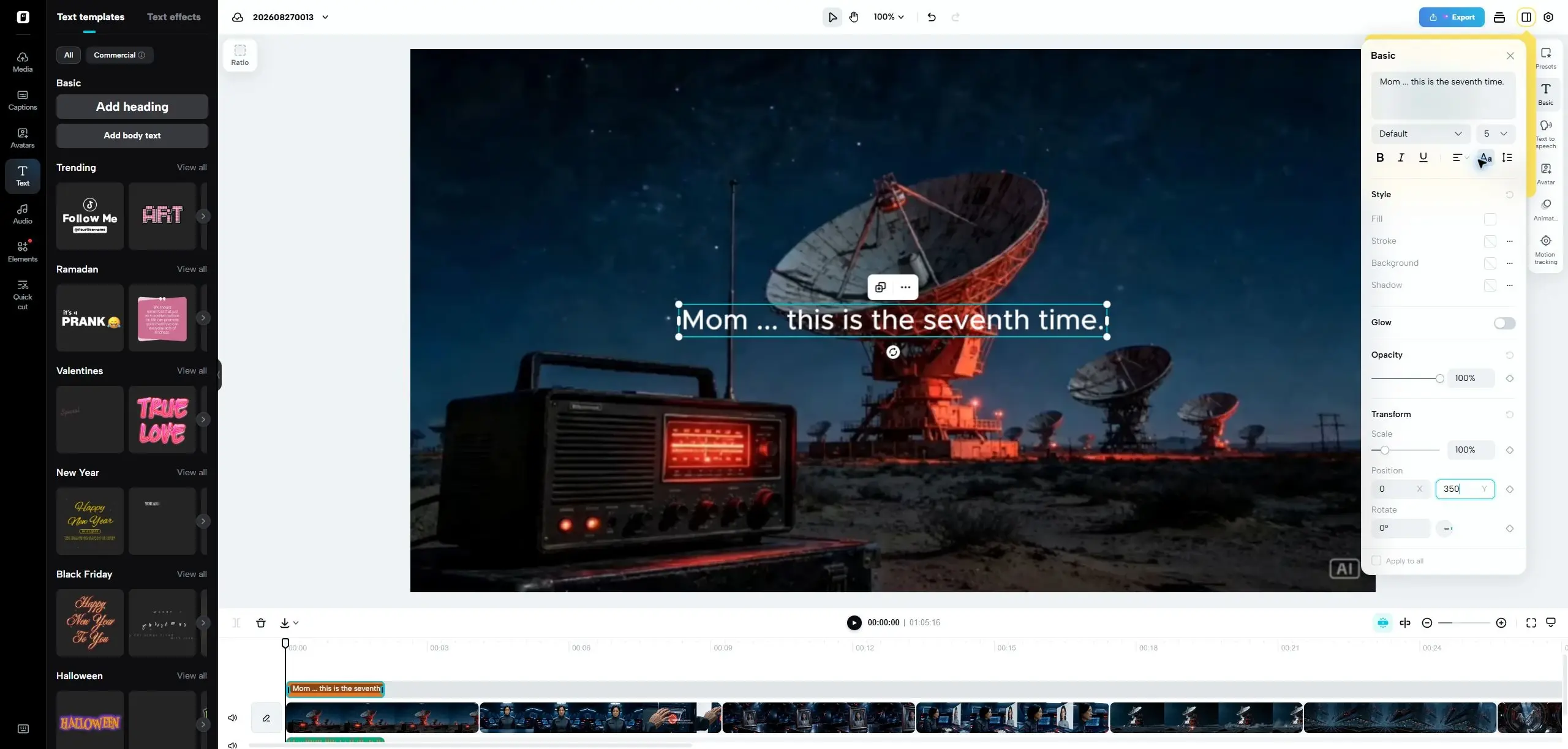Select the All filter
Screen dimensions: 1568x749
pos(69,55)
